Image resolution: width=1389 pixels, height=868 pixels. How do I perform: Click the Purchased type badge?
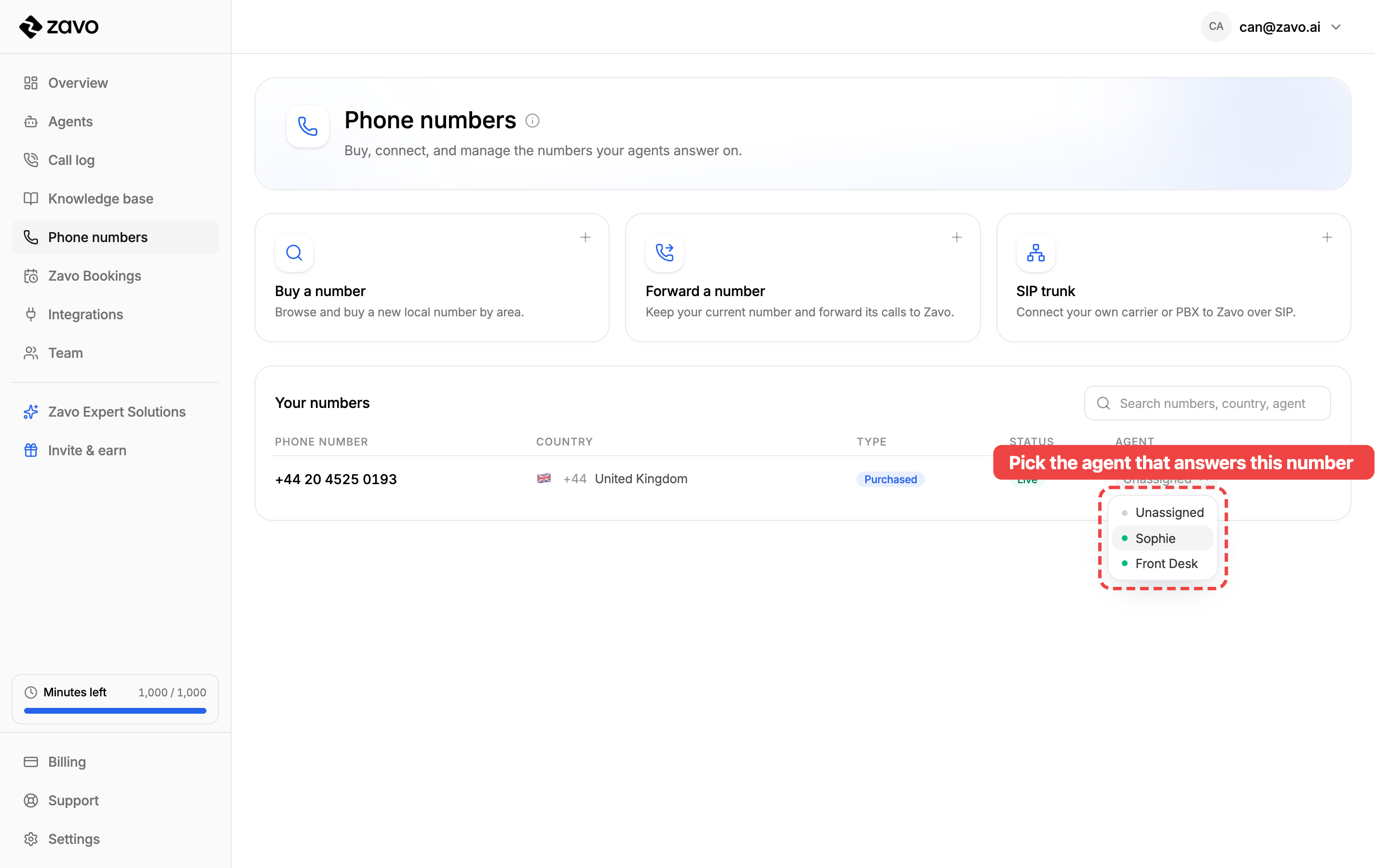click(x=890, y=479)
